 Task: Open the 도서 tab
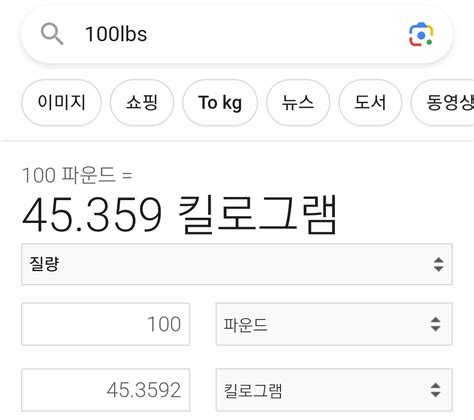click(x=370, y=102)
